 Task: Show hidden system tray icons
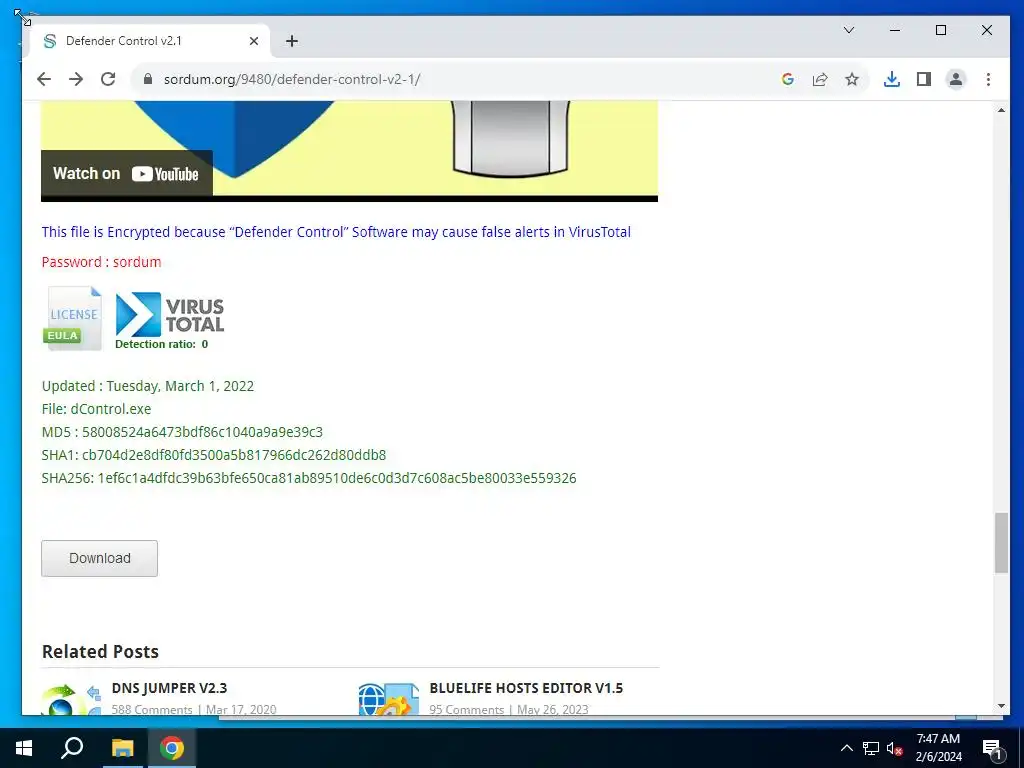click(x=846, y=748)
